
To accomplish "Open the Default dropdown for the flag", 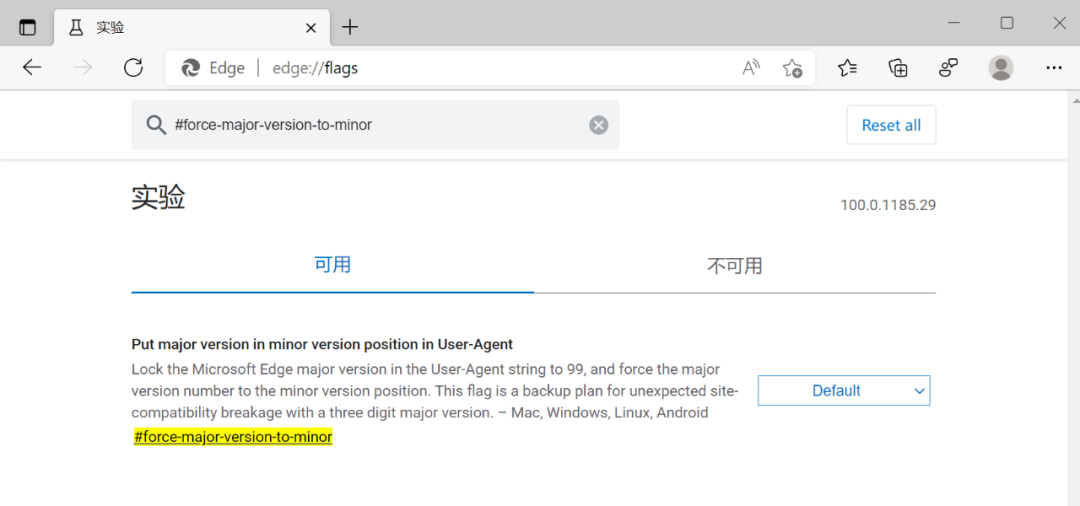I will click(844, 390).
